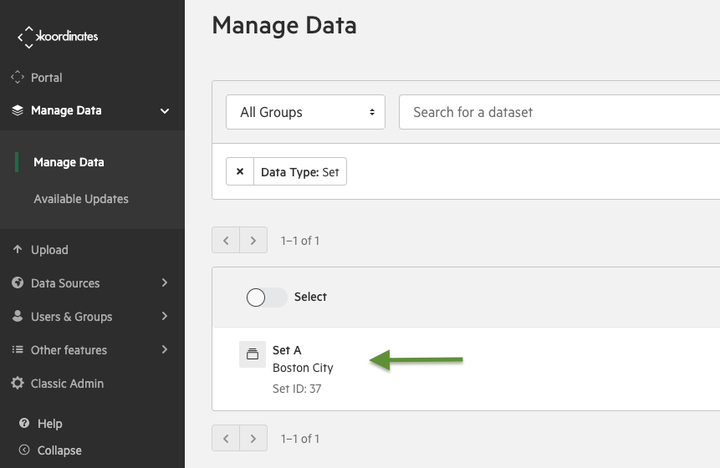Open the All Groups dropdown
The width and height of the screenshot is (720, 468).
305,112
